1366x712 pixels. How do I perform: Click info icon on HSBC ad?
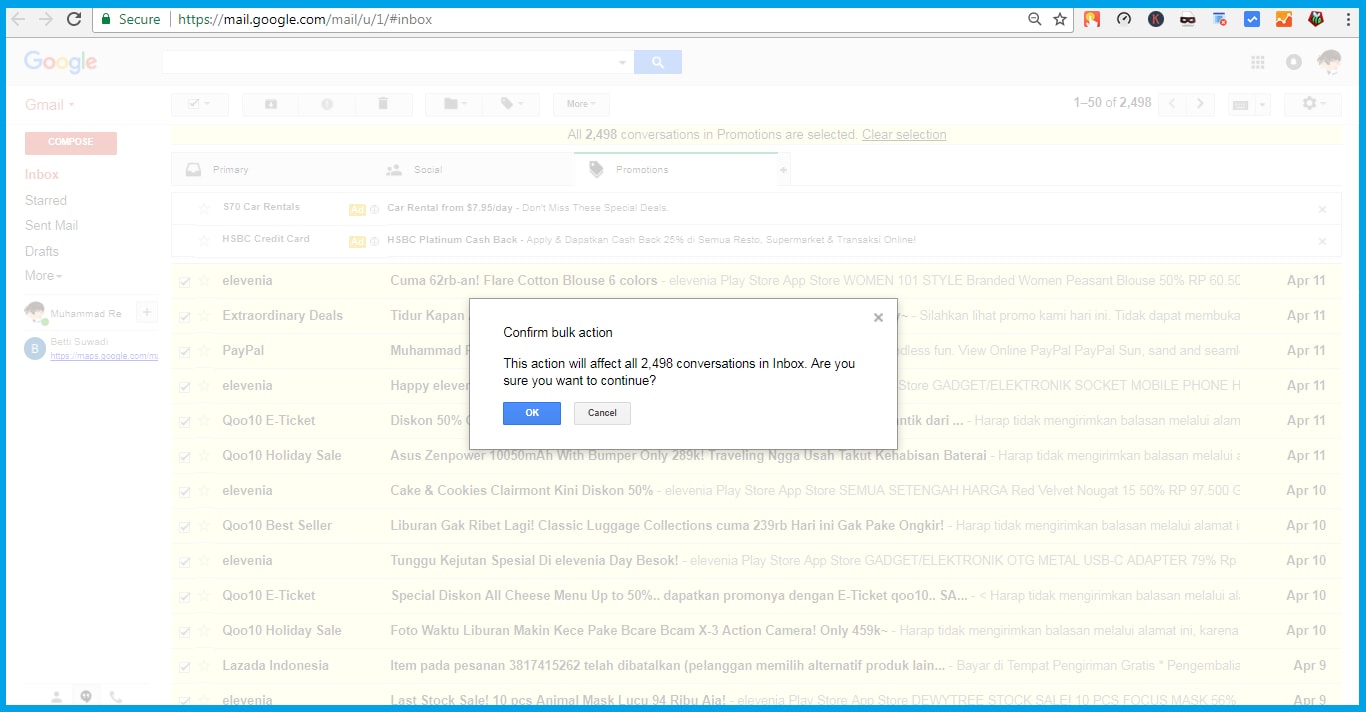click(x=374, y=241)
